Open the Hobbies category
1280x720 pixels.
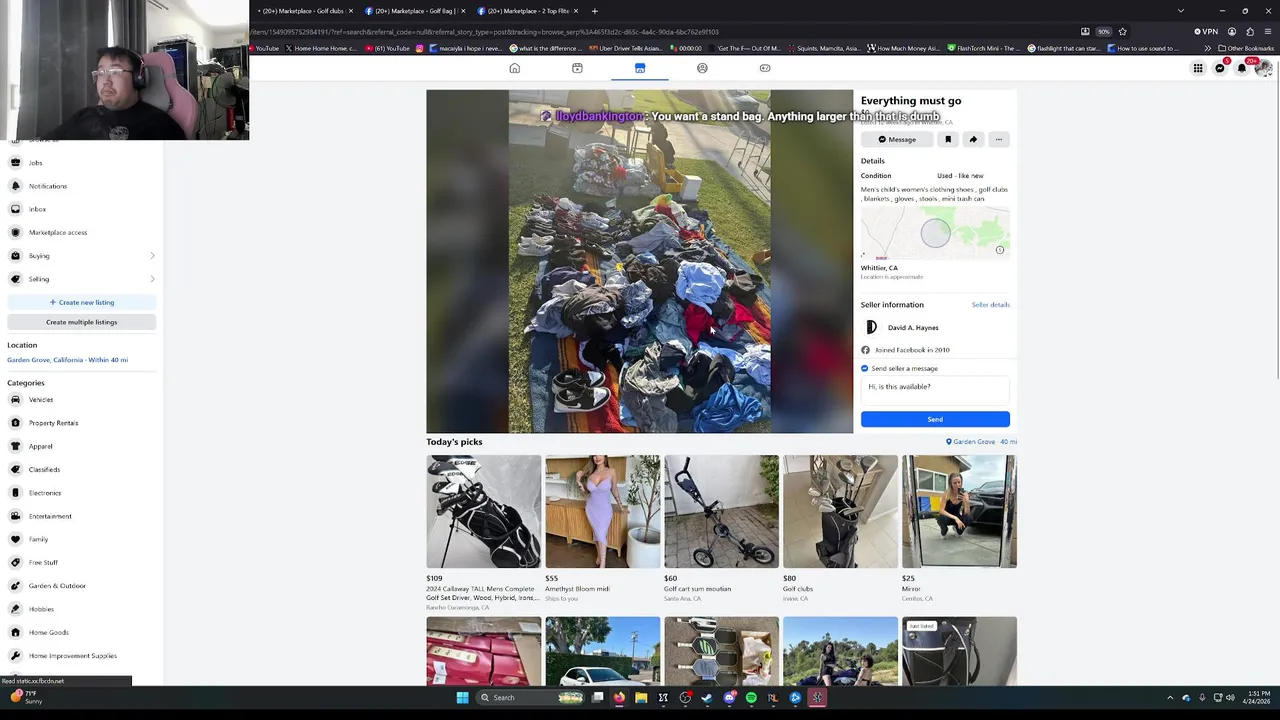pos(80,609)
